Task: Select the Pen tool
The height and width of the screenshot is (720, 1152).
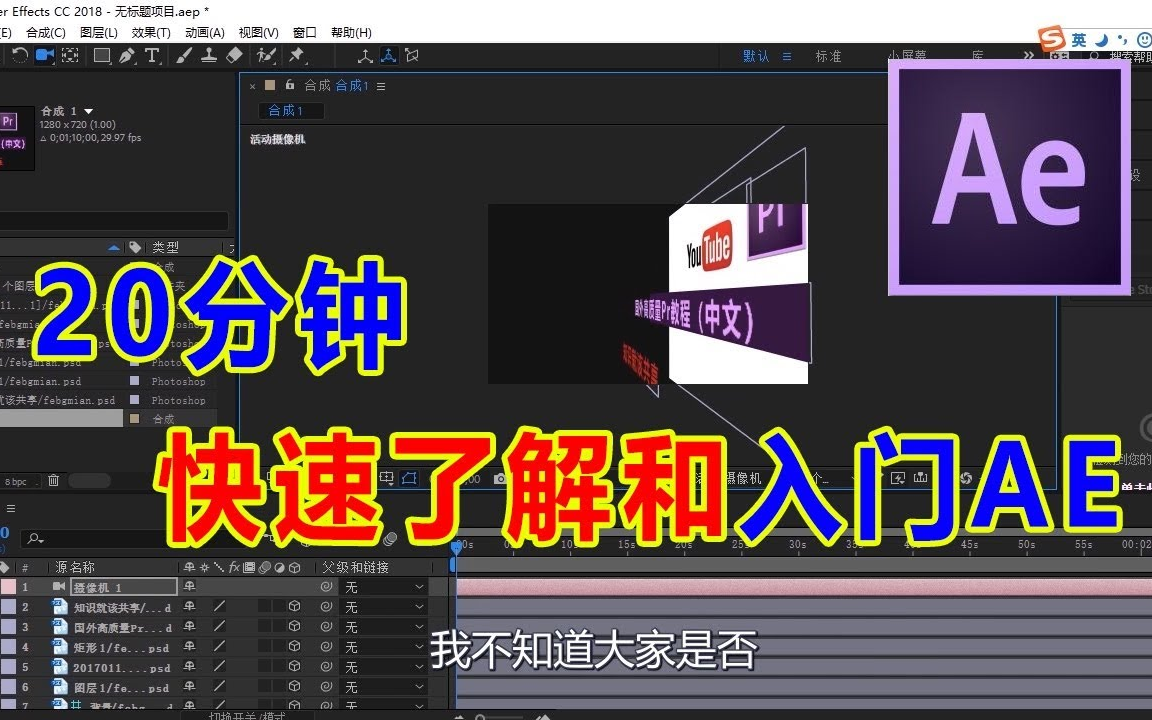Action: point(126,56)
